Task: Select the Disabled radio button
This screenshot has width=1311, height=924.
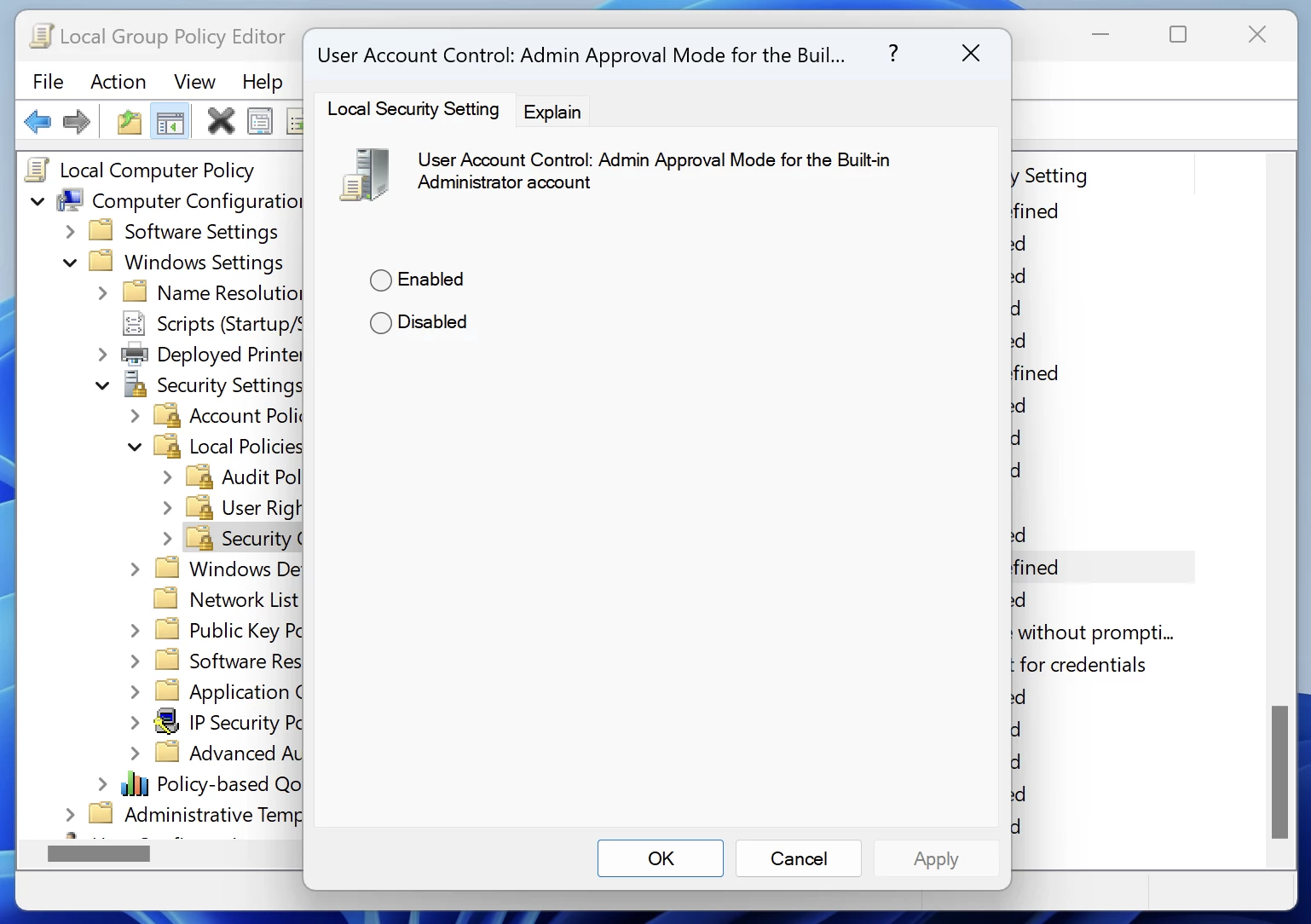Action: (381, 322)
